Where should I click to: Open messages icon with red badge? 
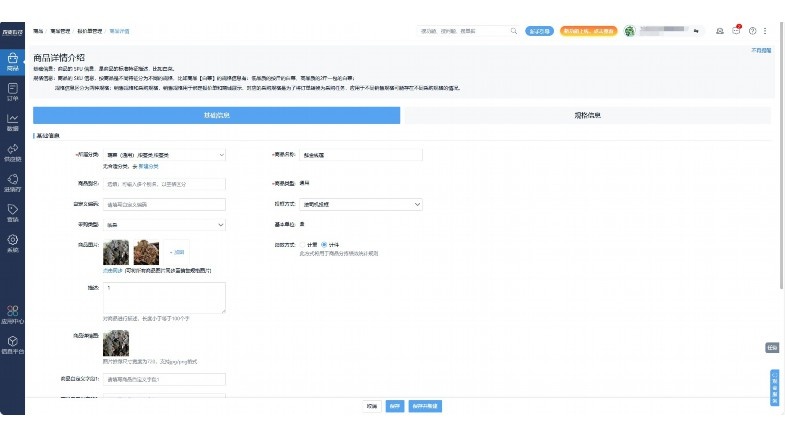point(736,30)
